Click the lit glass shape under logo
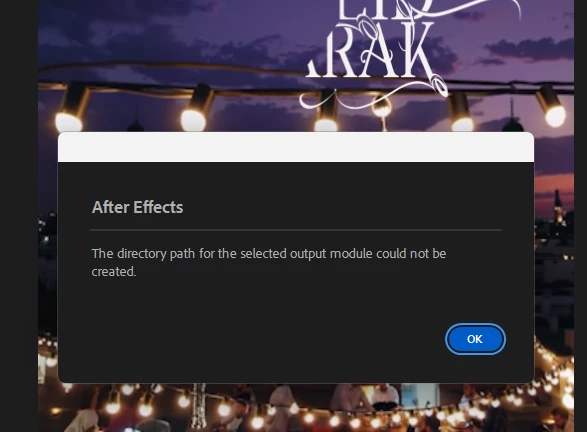The image size is (587, 432). click(x=381, y=109)
